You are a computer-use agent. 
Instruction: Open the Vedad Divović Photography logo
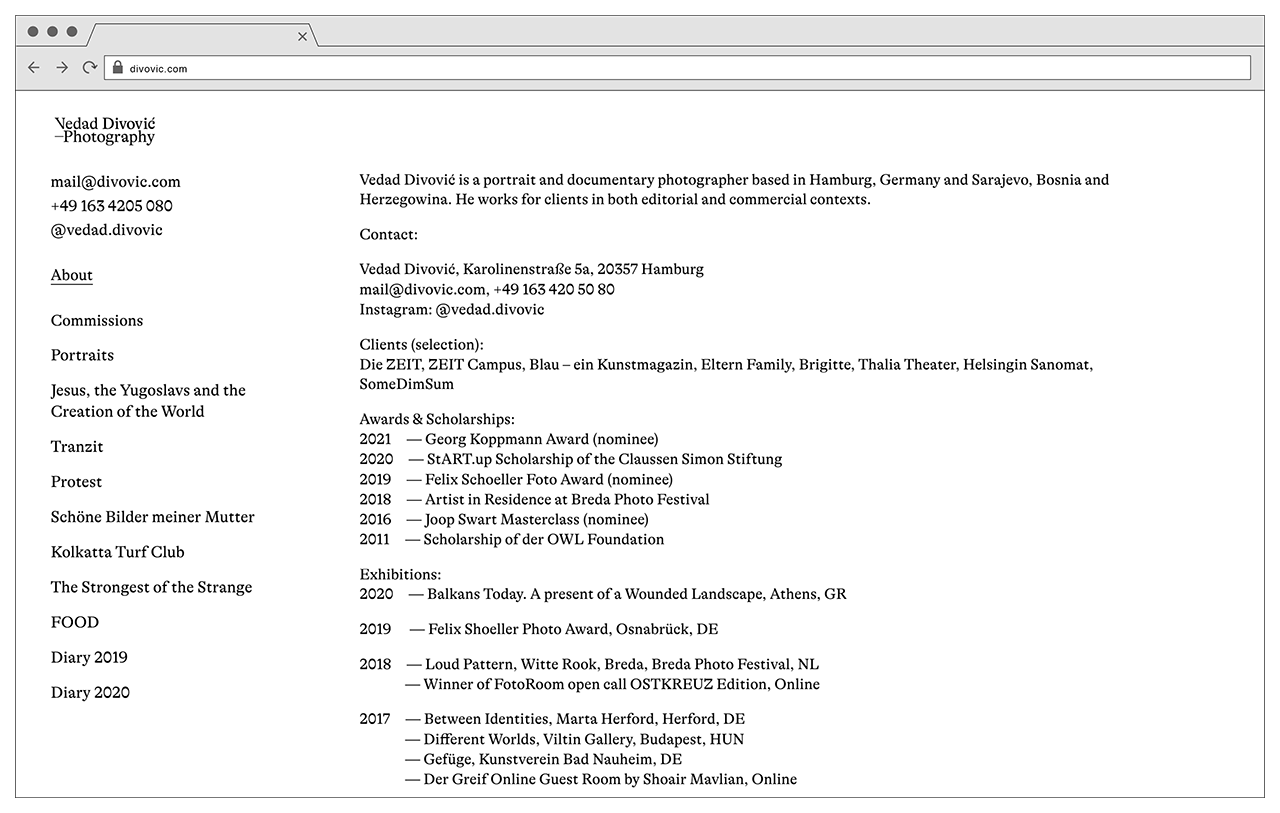pos(105,130)
